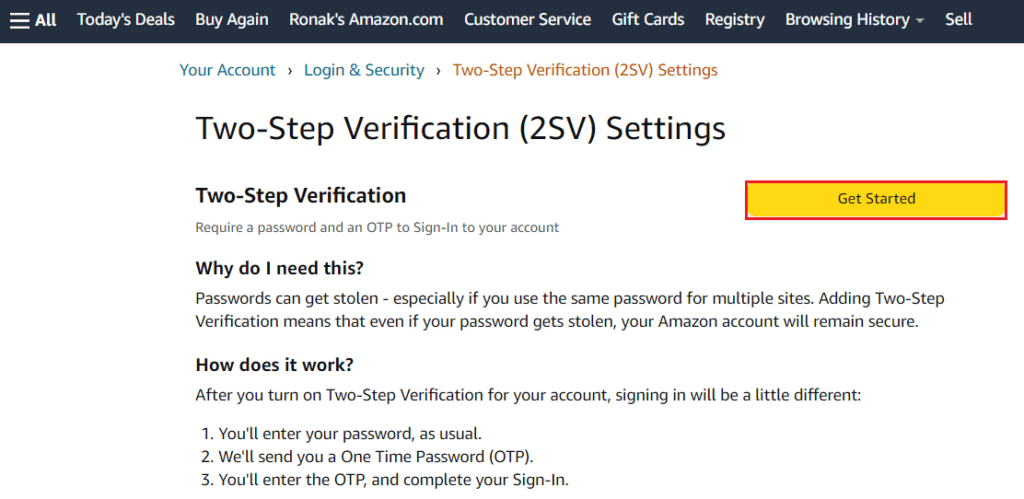
Task: Go to Today's Deals
Action: click(126, 20)
